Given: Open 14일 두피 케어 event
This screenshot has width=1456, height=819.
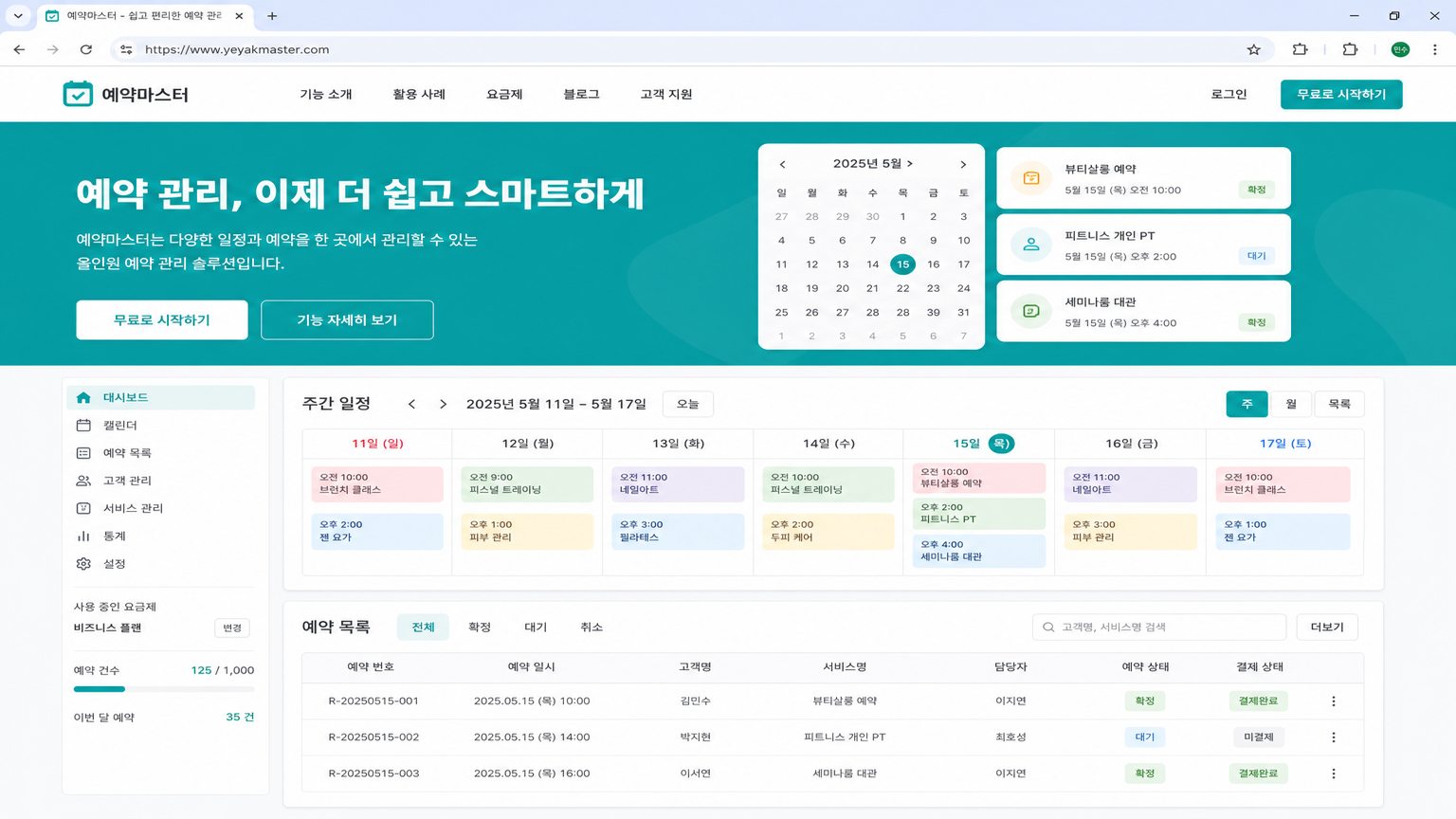Looking at the screenshot, I should click(828, 531).
